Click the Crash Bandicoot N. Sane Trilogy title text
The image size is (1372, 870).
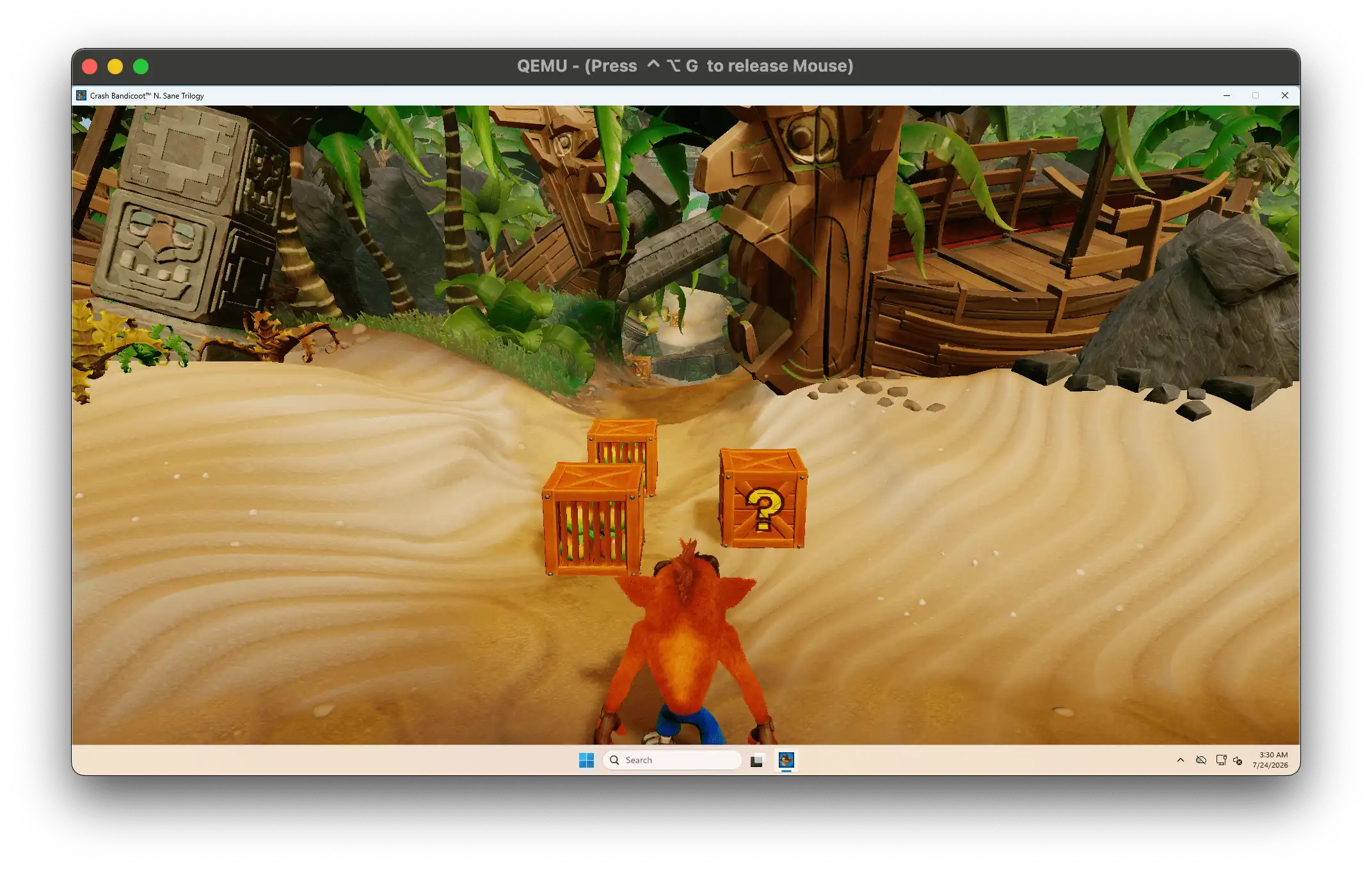click(x=147, y=96)
